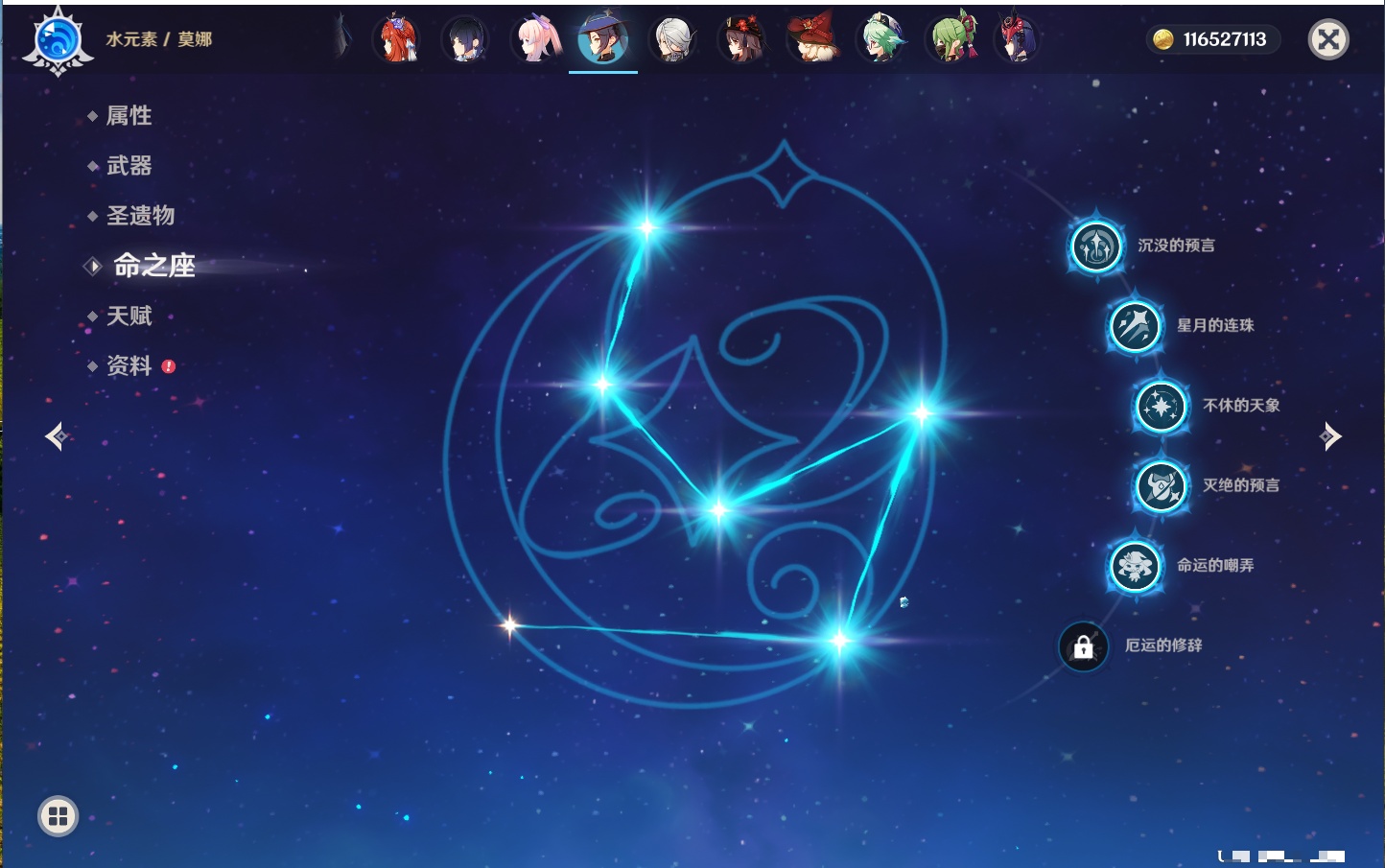The image size is (1385, 868).
Task: Select the gray-haired character portrait
Action: tap(673, 39)
